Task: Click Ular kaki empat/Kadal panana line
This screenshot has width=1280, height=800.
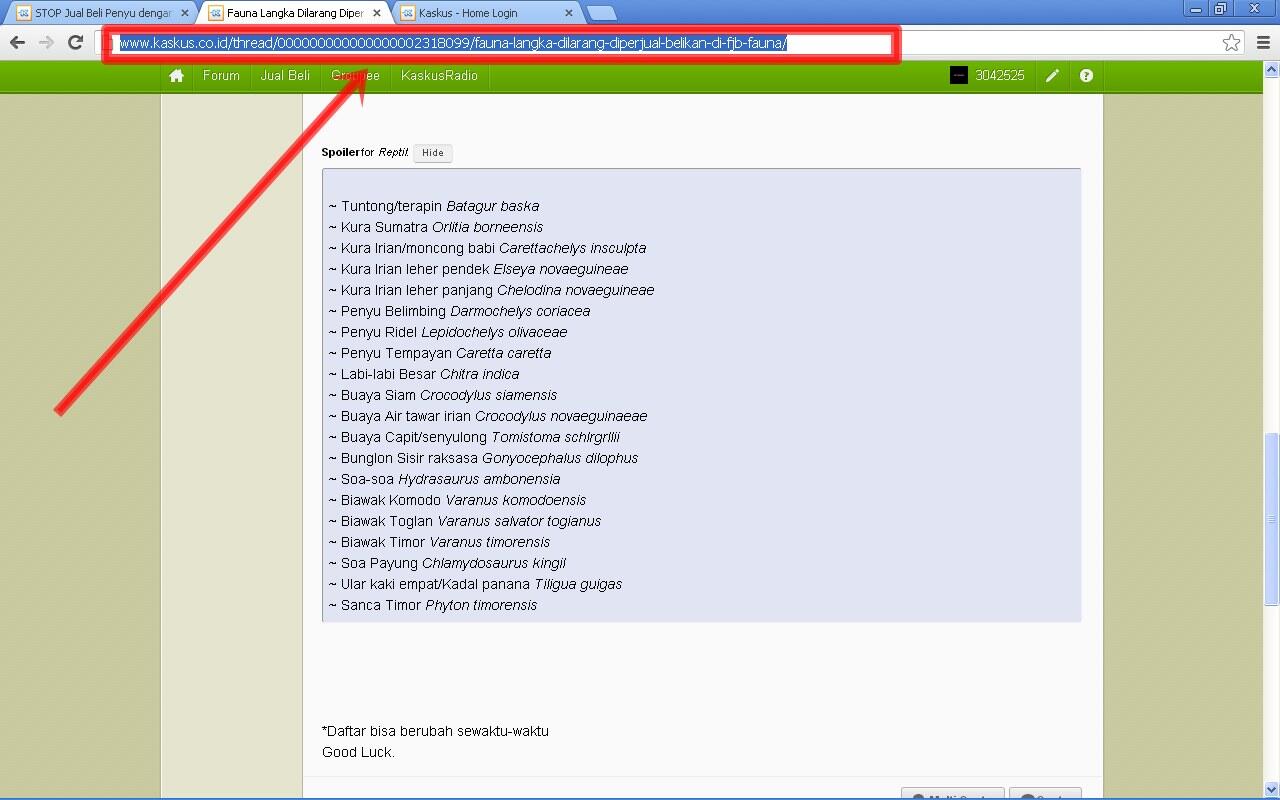Action: point(475,584)
